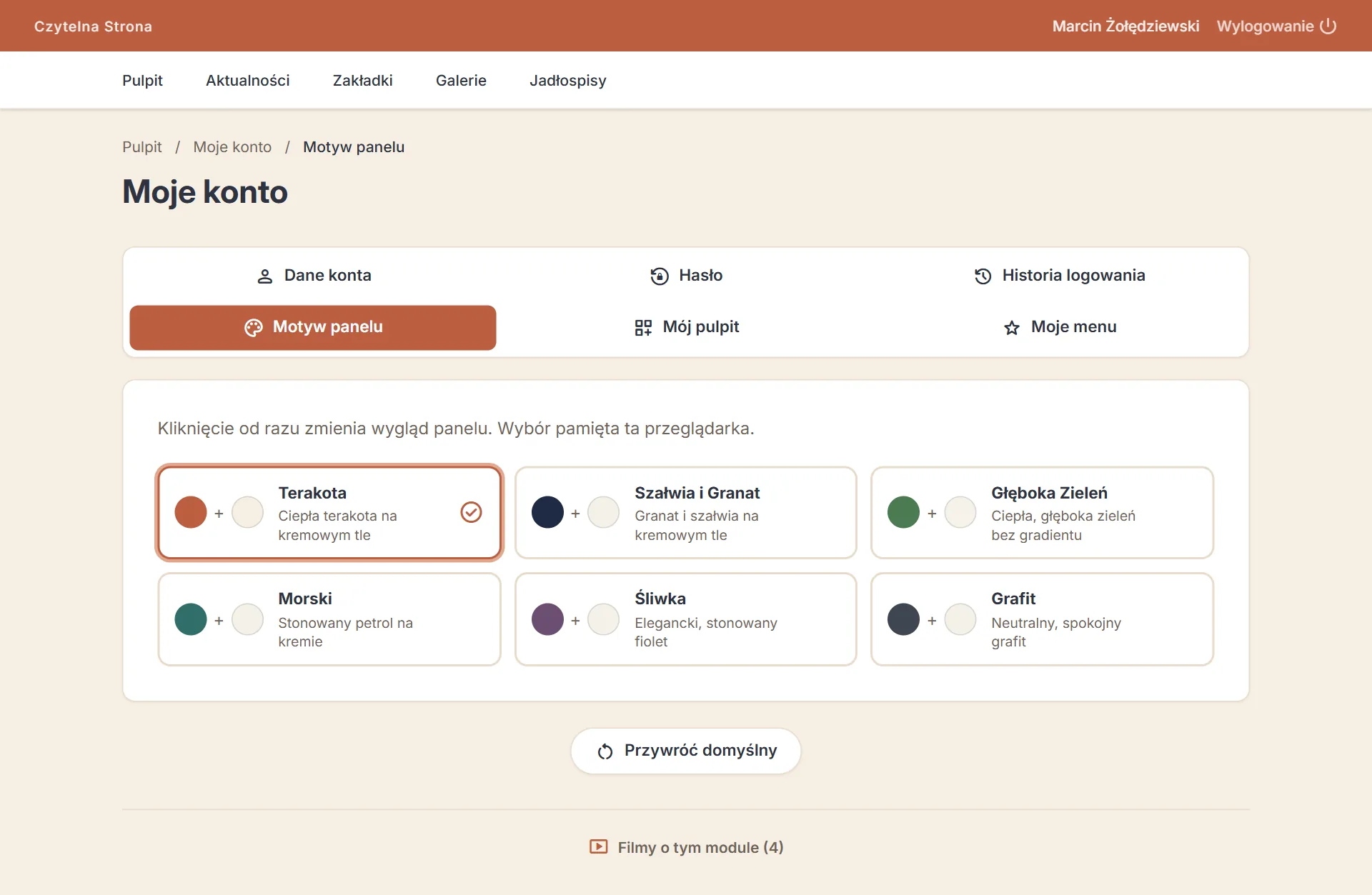Click the lock icon beside Hasło
Viewport: 1372px width, 895px height.
[x=660, y=276]
